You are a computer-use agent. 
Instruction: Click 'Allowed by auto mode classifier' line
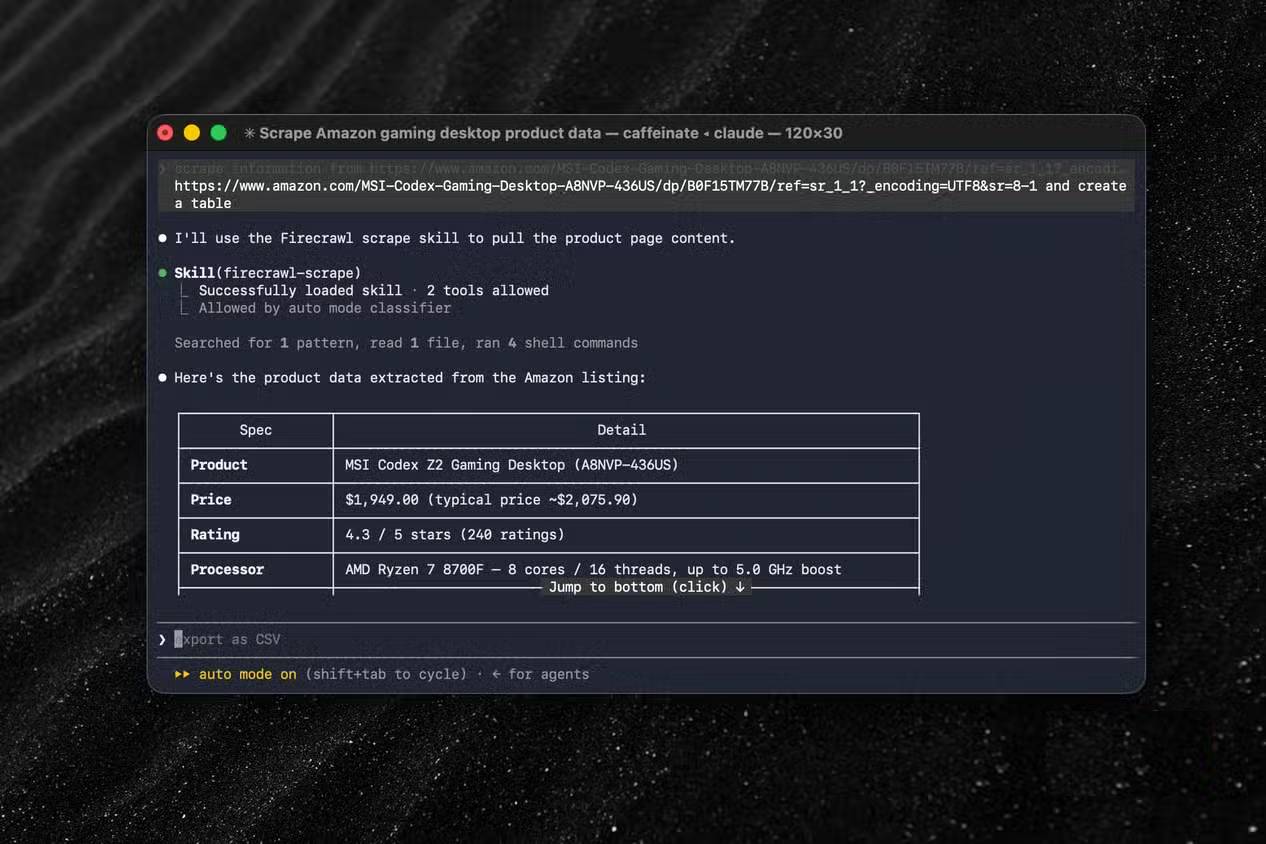tap(325, 308)
